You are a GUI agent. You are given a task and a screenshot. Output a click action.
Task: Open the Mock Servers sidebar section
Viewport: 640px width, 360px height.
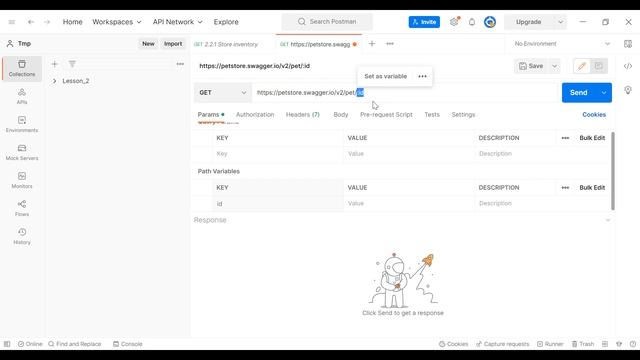tap(22, 153)
